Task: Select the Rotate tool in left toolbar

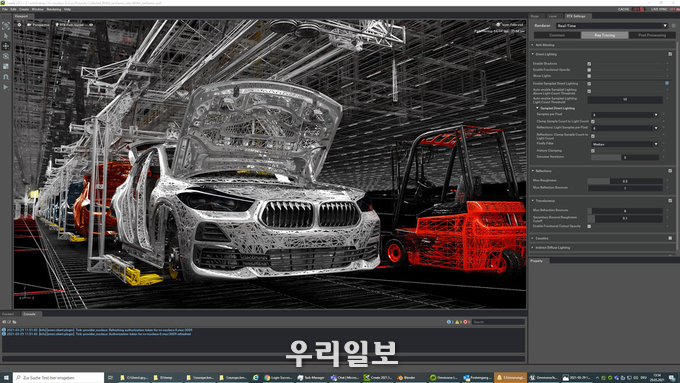Action: pos(6,56)
